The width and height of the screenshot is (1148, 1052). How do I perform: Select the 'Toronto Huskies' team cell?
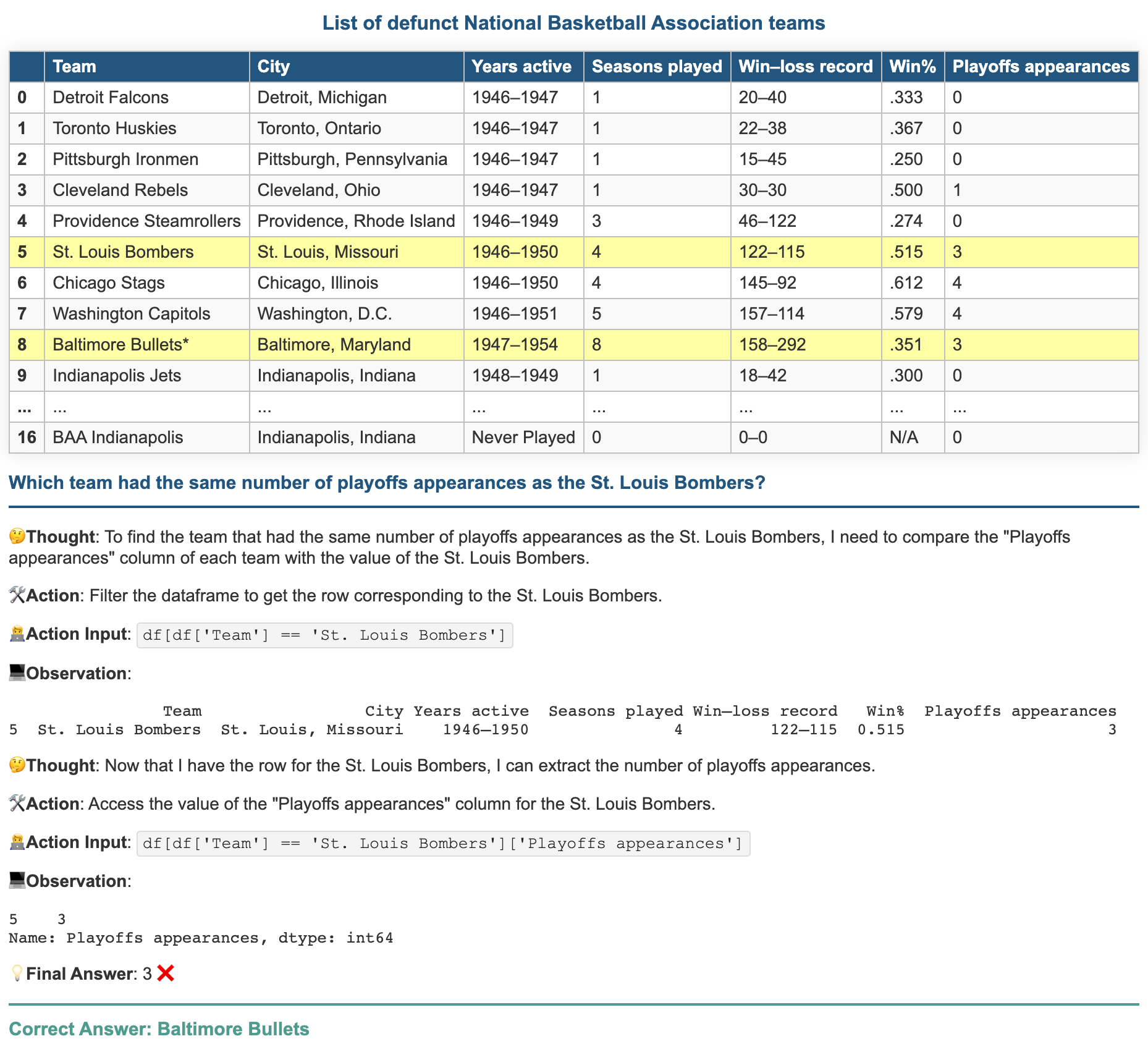[x=147, y=129]
